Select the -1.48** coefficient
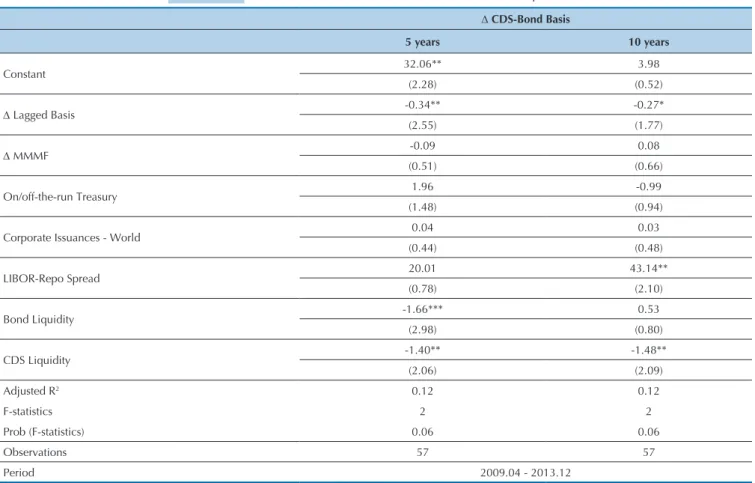 point(649,351)
